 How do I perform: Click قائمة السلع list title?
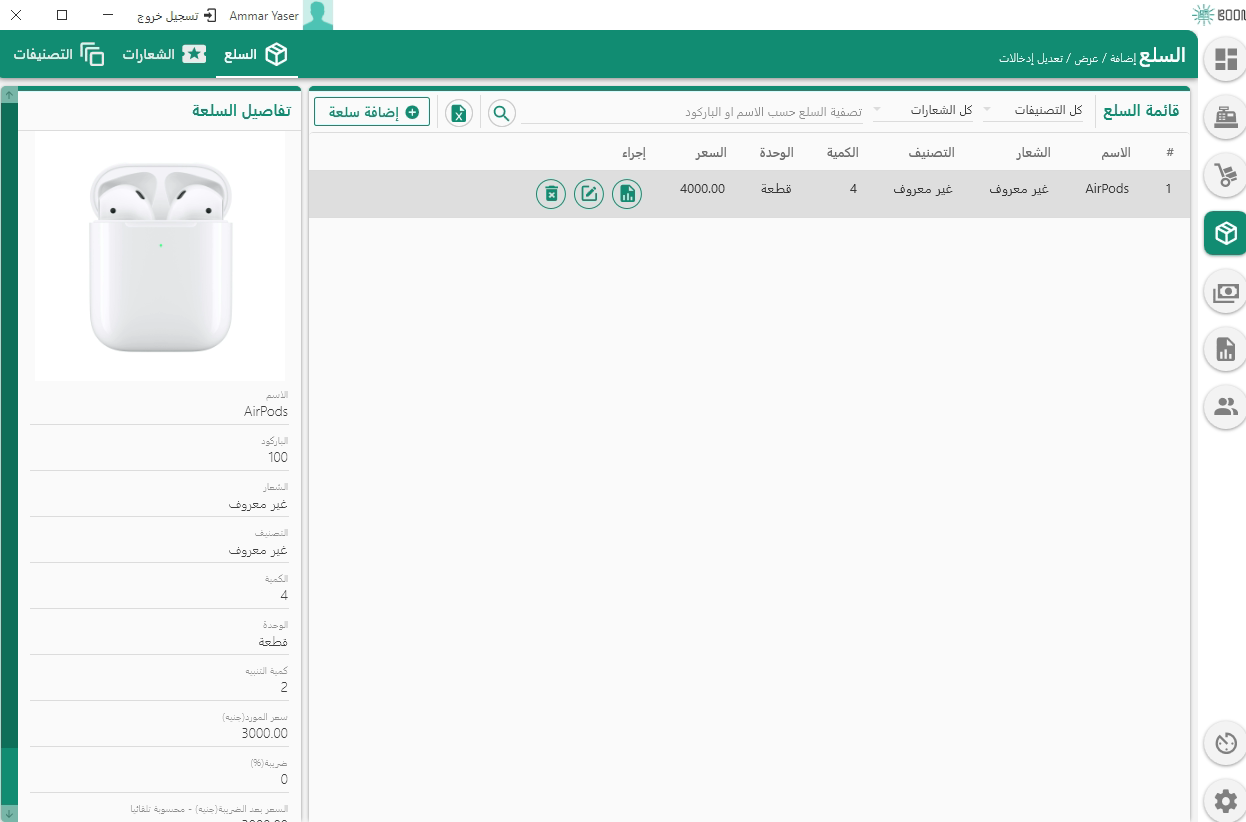tap(1141, 111)
